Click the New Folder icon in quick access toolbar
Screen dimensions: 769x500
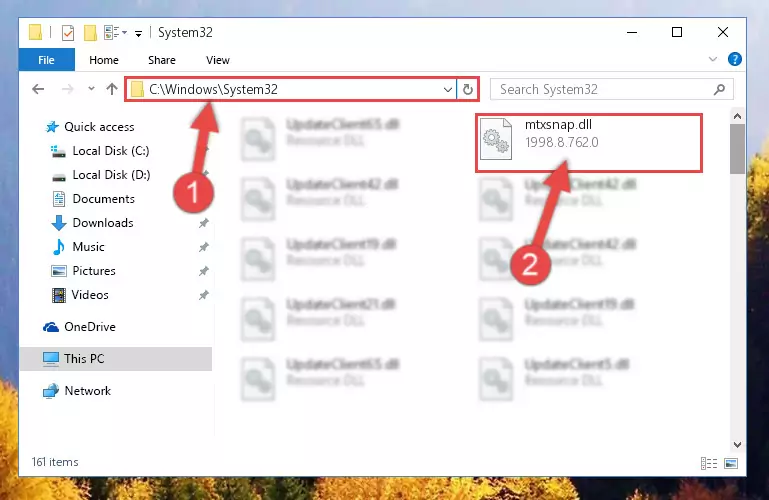(x=90, y=33)
